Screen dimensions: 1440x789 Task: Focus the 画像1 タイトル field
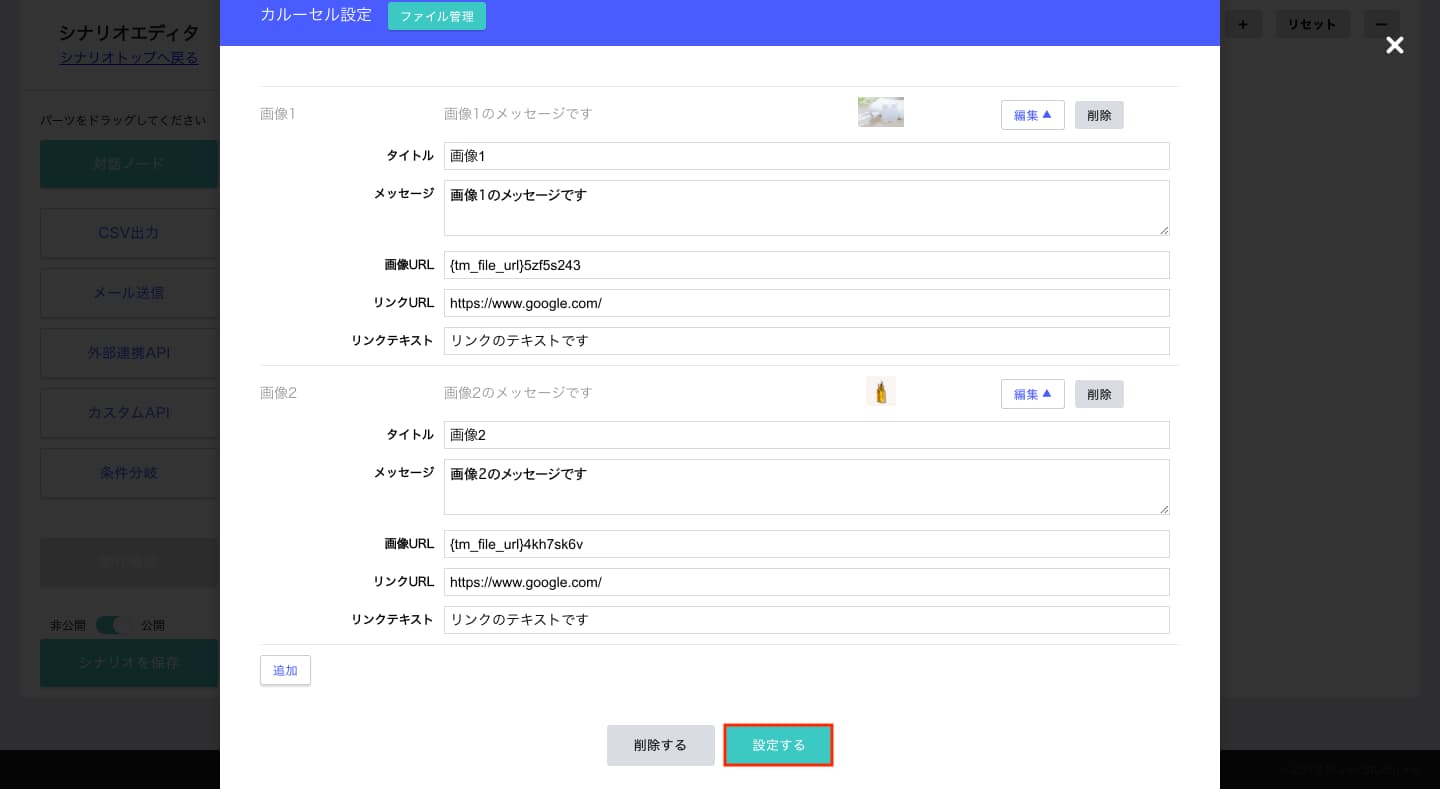pyautogui.click(x=807, y=156)
